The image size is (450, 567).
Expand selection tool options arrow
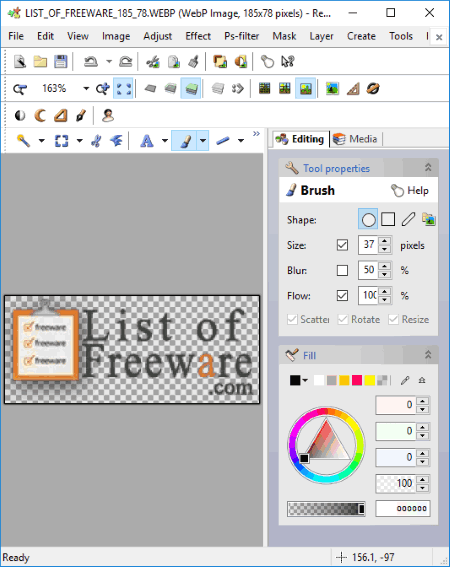(80, 141)
